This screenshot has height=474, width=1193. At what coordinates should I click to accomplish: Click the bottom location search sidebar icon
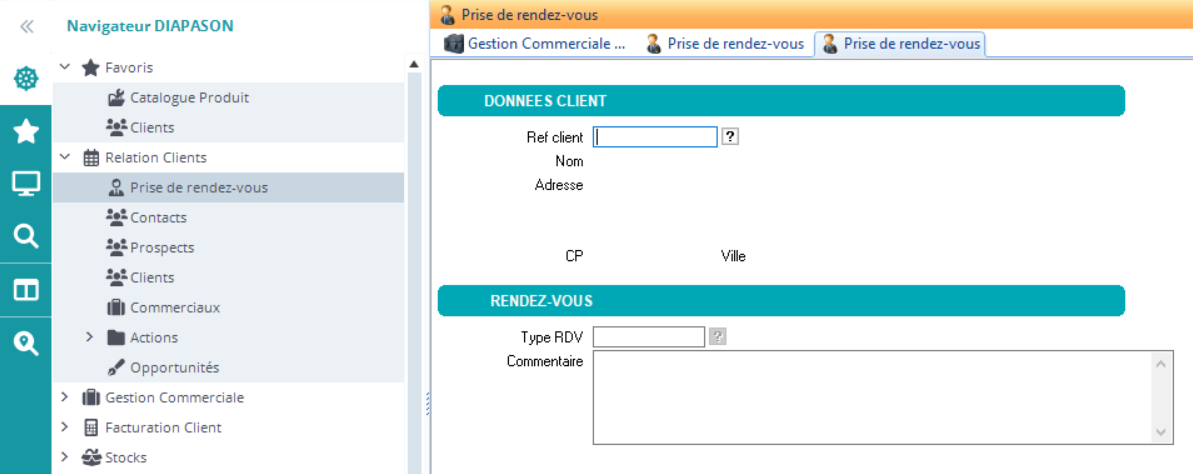tap(26, 343)
